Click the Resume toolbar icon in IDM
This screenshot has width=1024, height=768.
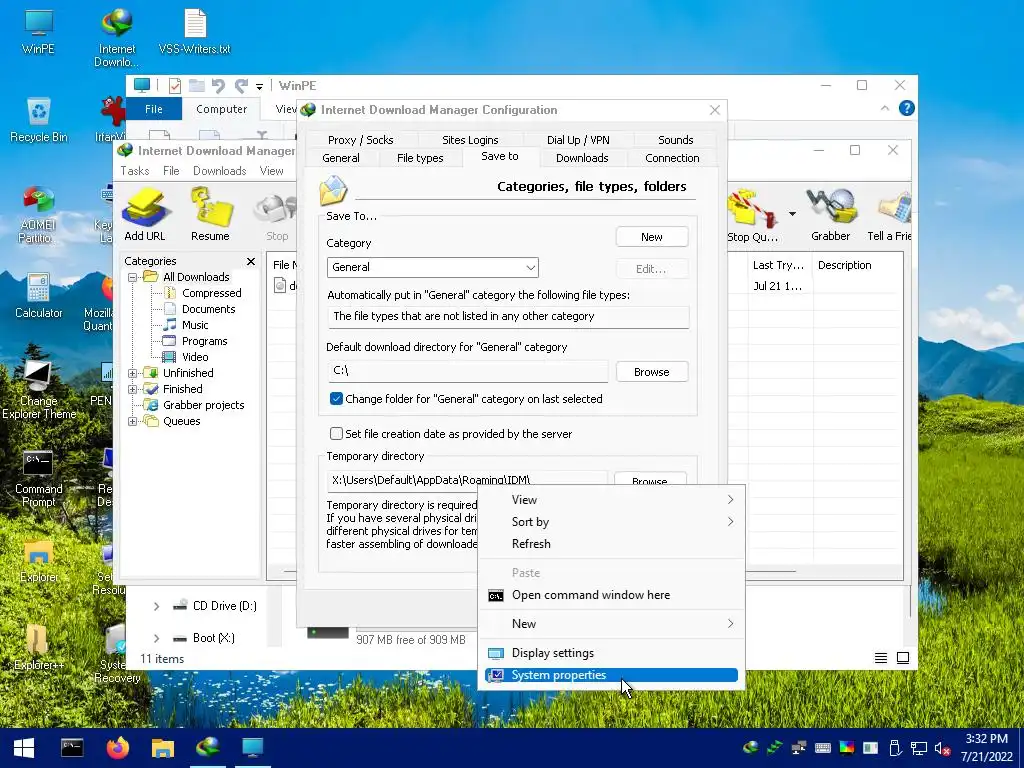click(210, 214)
